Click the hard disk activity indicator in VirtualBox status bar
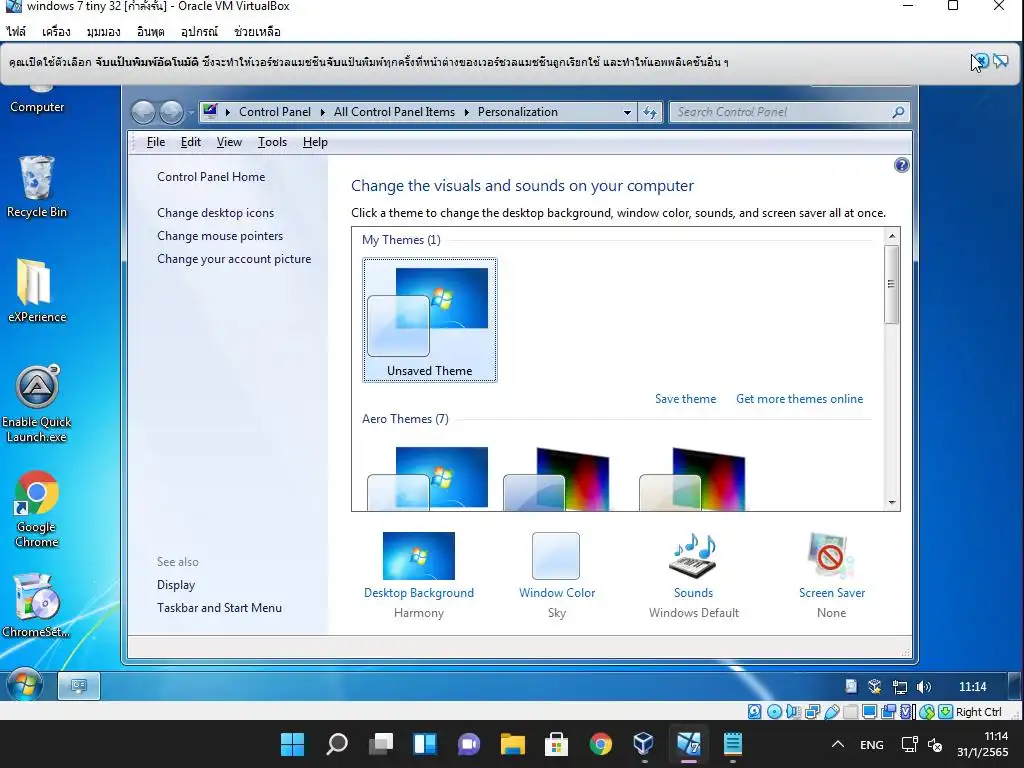1024x768 pixels. [754, 712]
